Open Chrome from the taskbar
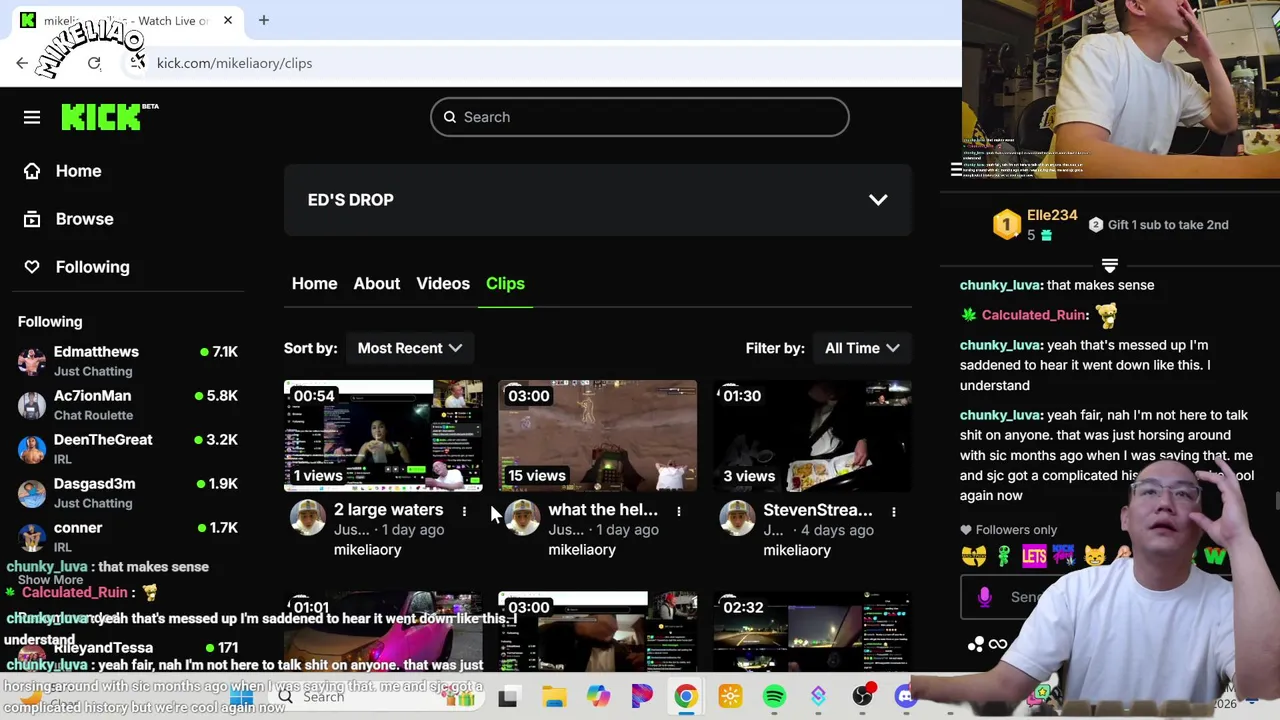 click(x=686, y=697)
